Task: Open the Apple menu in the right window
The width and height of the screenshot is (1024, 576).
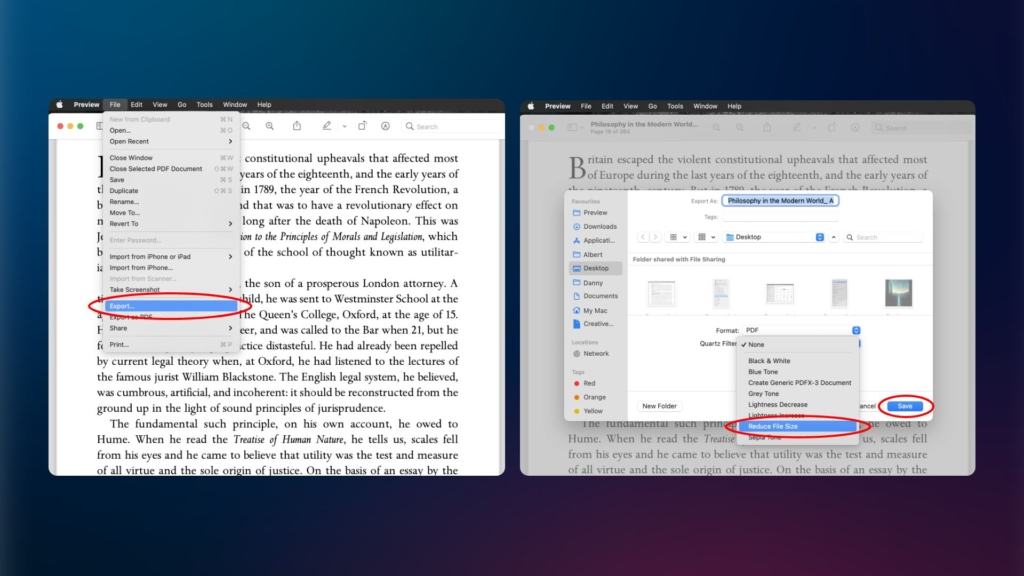Action: point(531,106)
